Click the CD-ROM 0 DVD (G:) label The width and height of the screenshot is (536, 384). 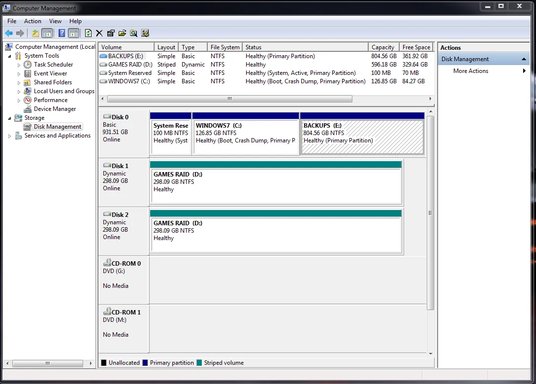pos(124,280)
